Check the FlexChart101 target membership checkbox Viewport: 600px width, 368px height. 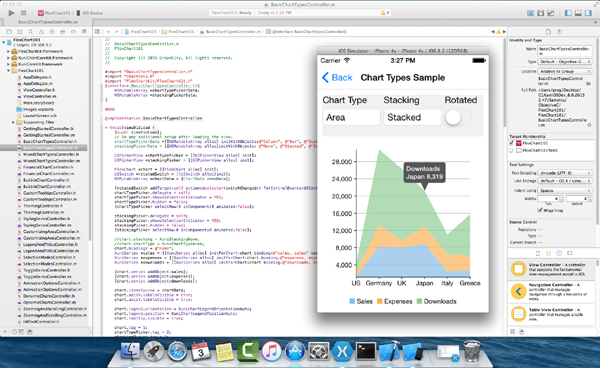(x=511, y=143)
